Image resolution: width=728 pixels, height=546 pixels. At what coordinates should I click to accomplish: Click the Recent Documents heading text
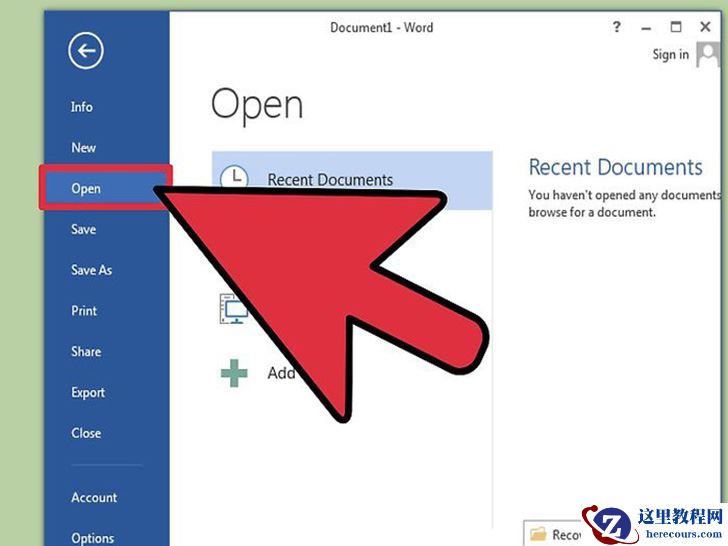(x=616, y=167)
